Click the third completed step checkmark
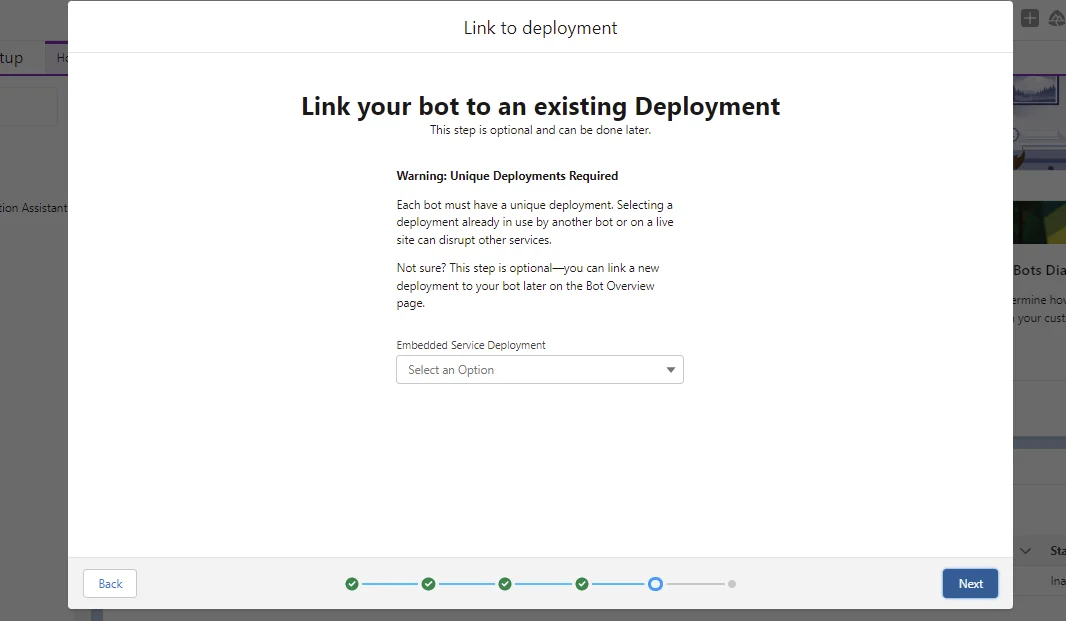 click(x=505, y=583)
